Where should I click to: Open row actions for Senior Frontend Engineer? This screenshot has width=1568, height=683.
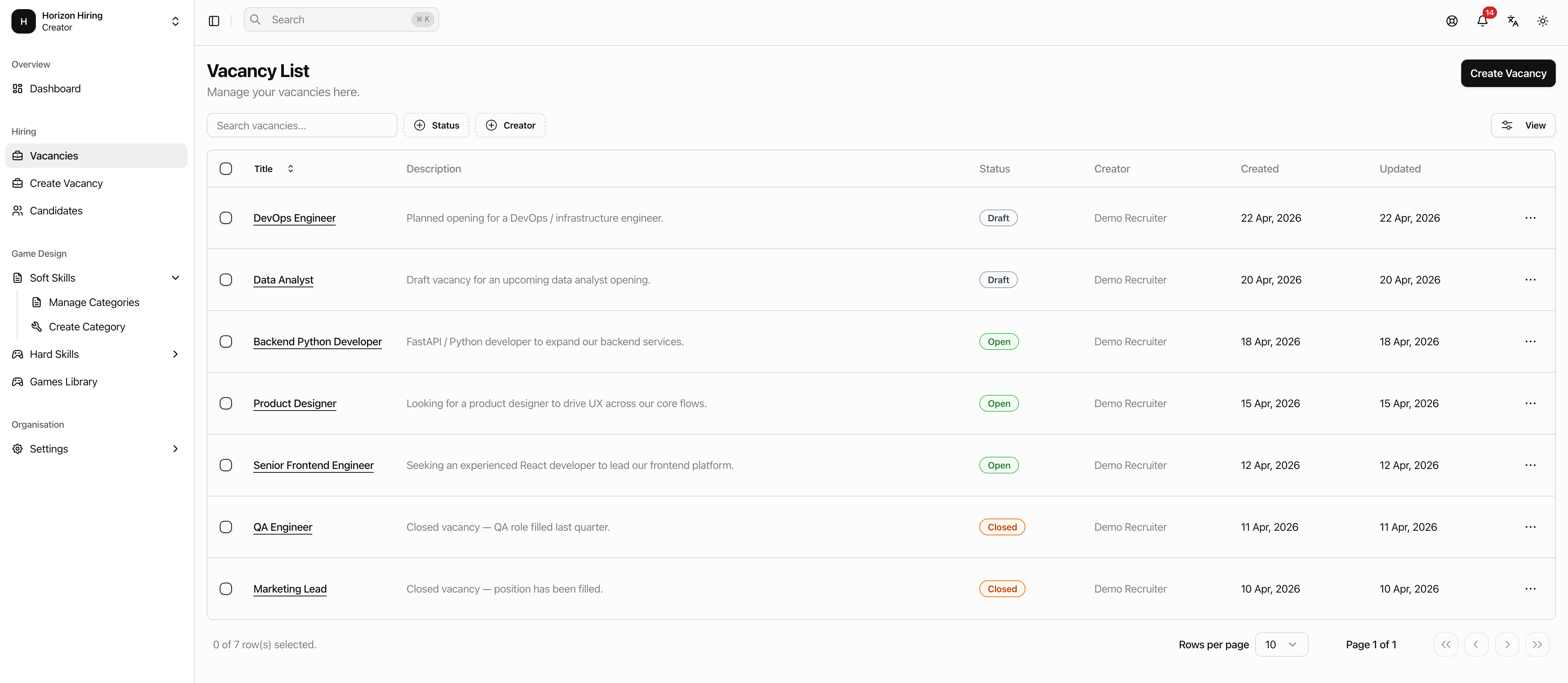point(1530,465)
